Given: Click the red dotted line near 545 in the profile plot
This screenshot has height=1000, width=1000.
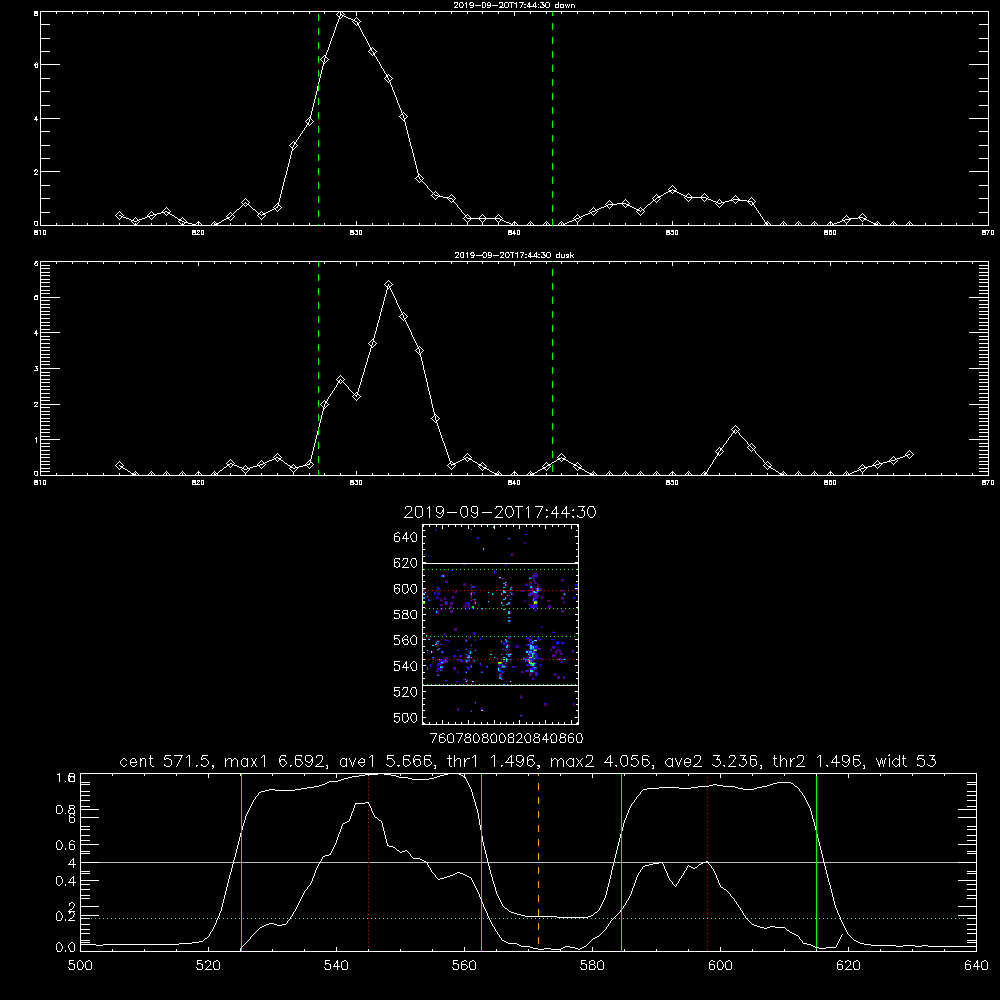Looking at the screenshot, I should coord(369,862).
